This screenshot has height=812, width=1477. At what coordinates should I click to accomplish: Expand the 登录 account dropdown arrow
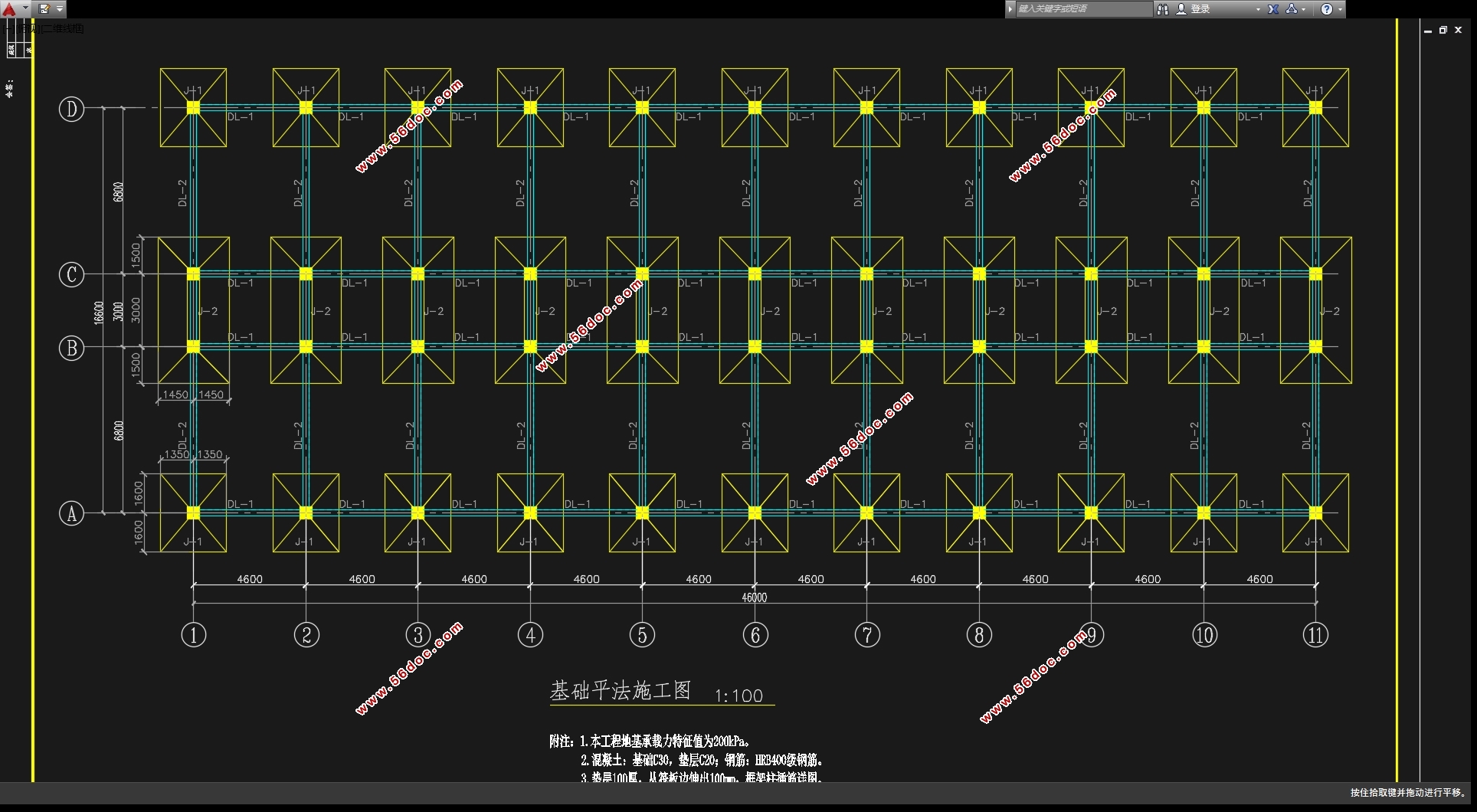1257,9
